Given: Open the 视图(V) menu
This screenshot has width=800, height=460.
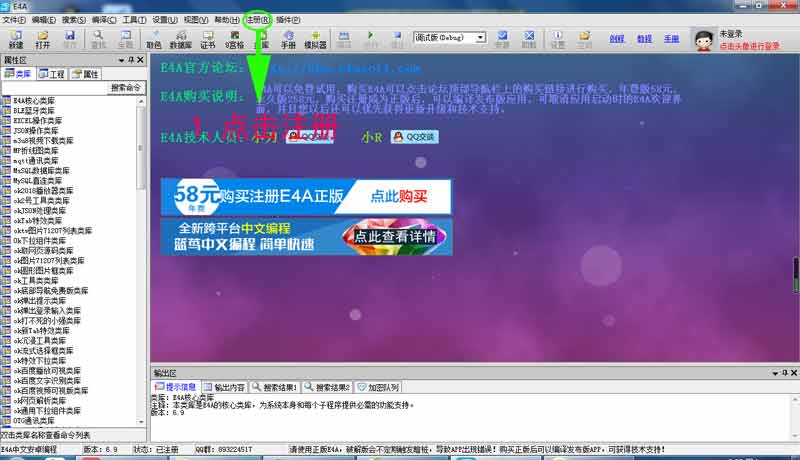Looking at the screenshot, I should point(196,20).
